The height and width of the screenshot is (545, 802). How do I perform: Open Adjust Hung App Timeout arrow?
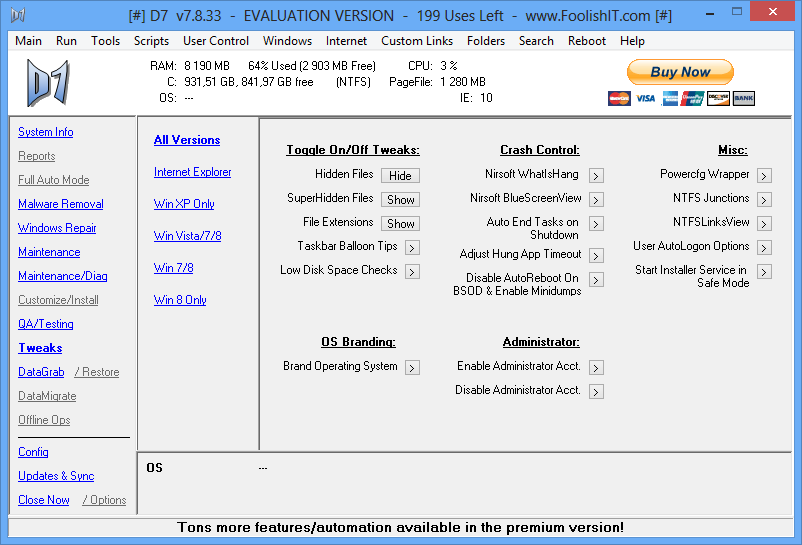[596, 255]
